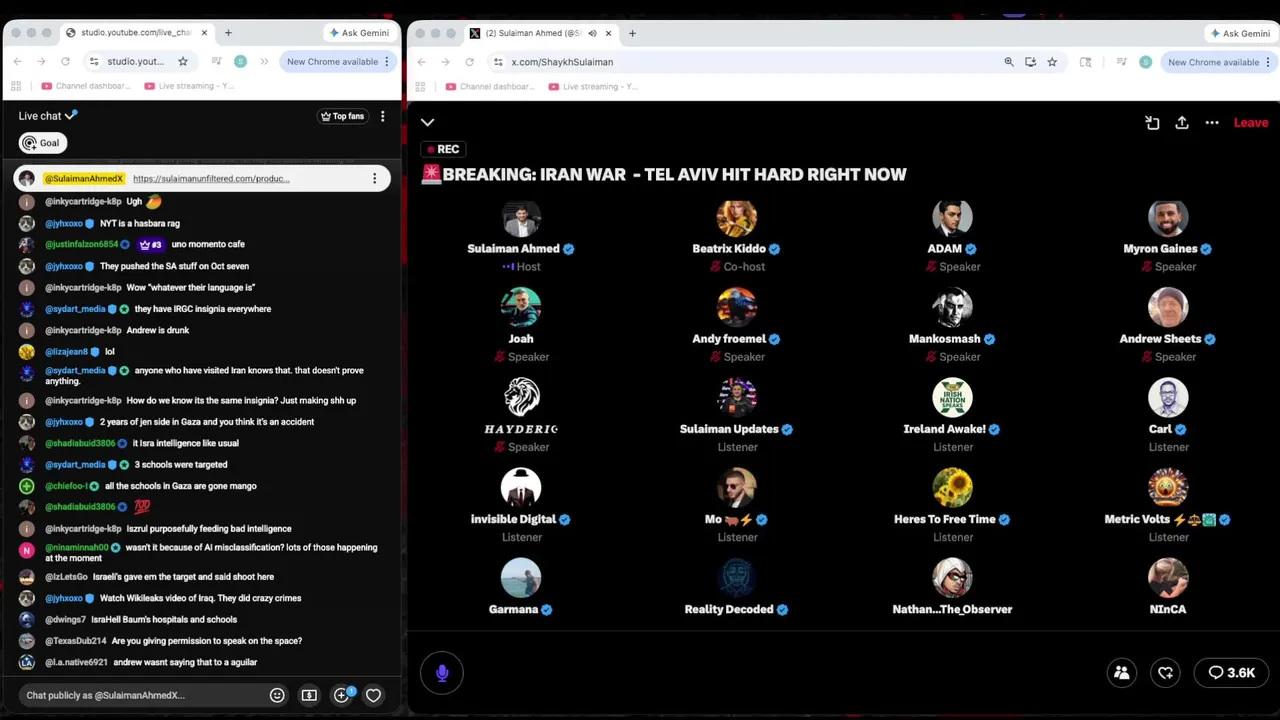This screenshot has height=720, width=1280.
Task: Click the add-poll plus icon with badge
Action: coord(342,694)
